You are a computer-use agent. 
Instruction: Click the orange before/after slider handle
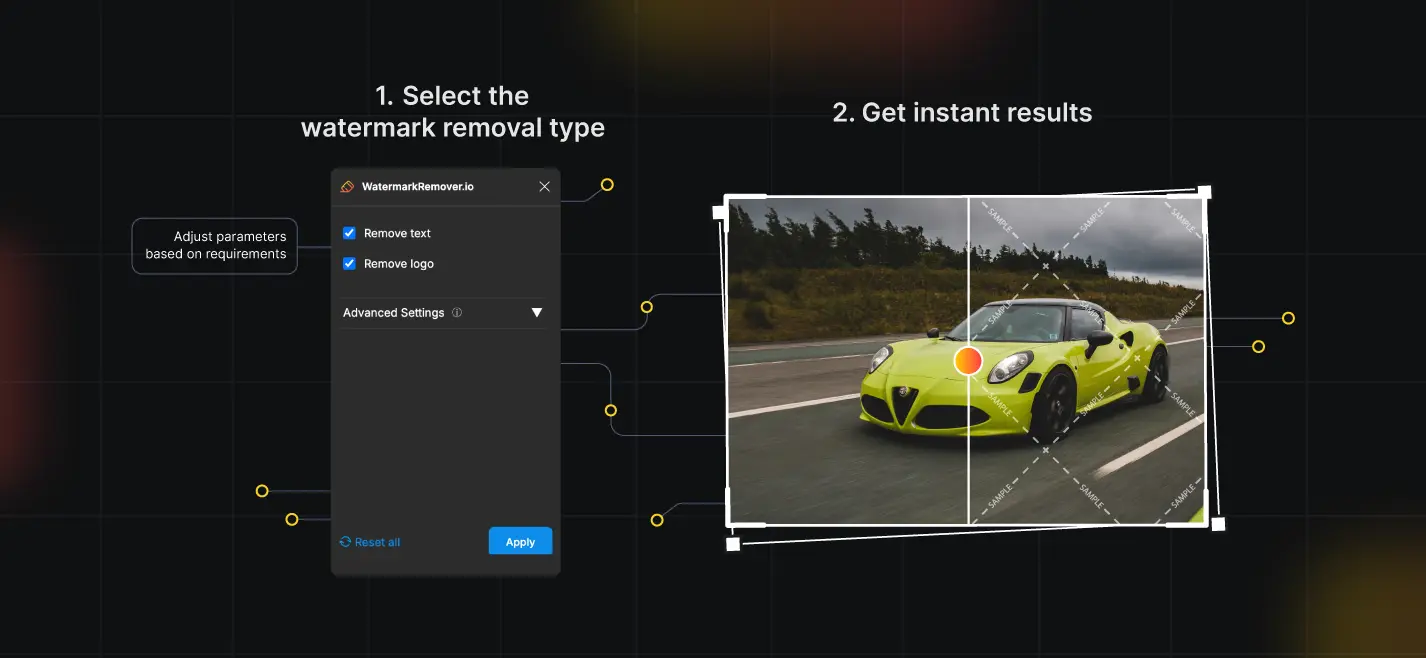(968, 360)
